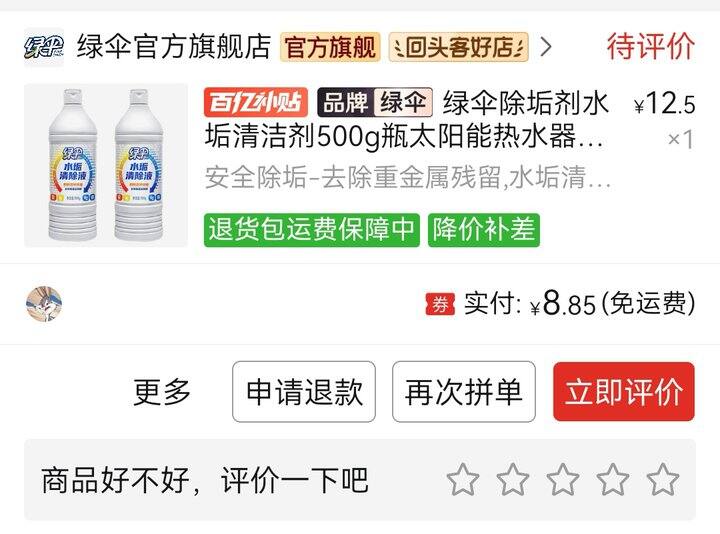This screenshot has width=720, height=534.
Task: Tap the 官方旗舰 badge
Action: [330, 47]
